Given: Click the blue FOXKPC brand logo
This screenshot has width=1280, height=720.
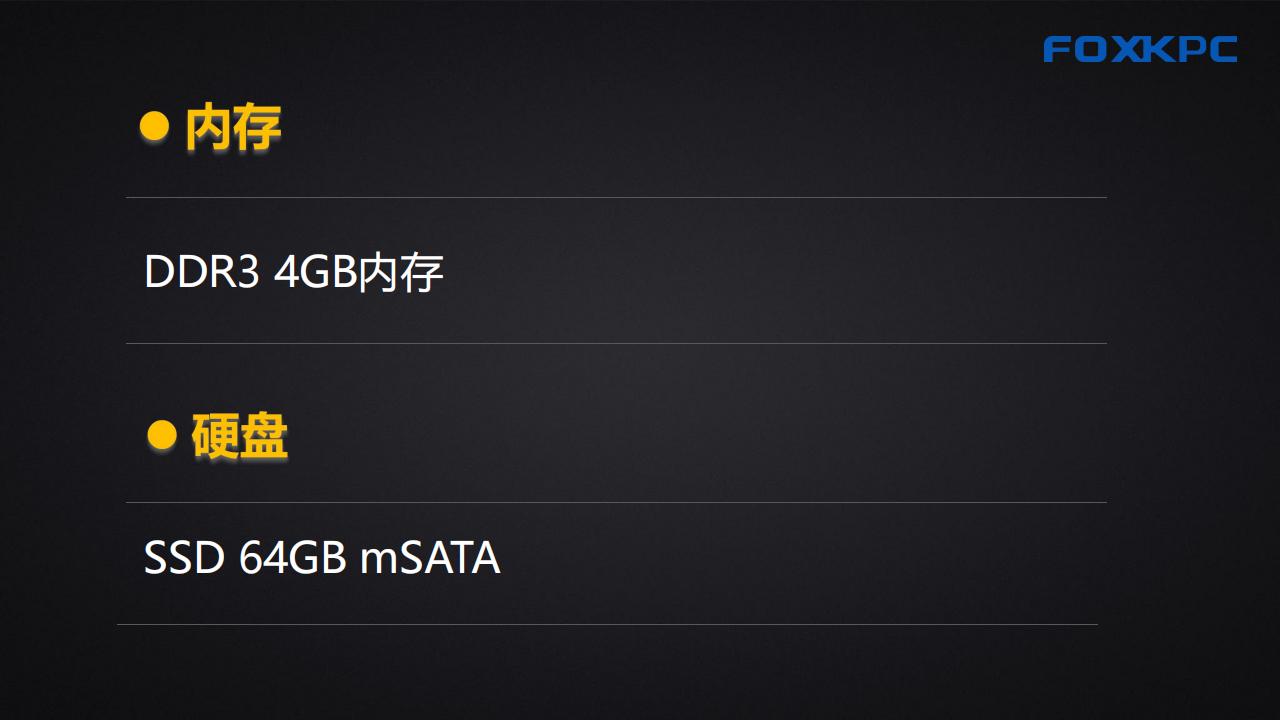Looking at the screenshot, I should (1140, 49).
